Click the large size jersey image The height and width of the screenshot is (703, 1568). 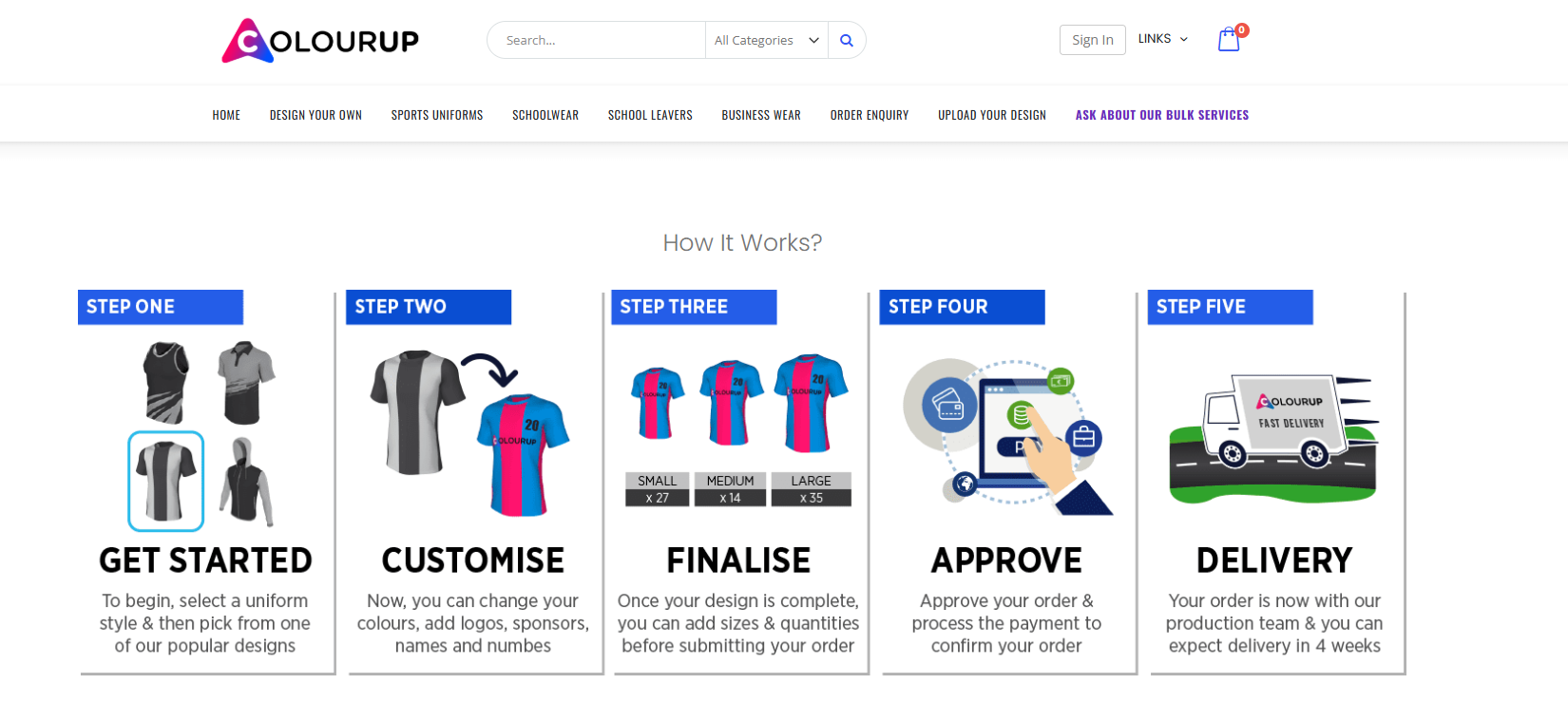[x=811, y=403]
